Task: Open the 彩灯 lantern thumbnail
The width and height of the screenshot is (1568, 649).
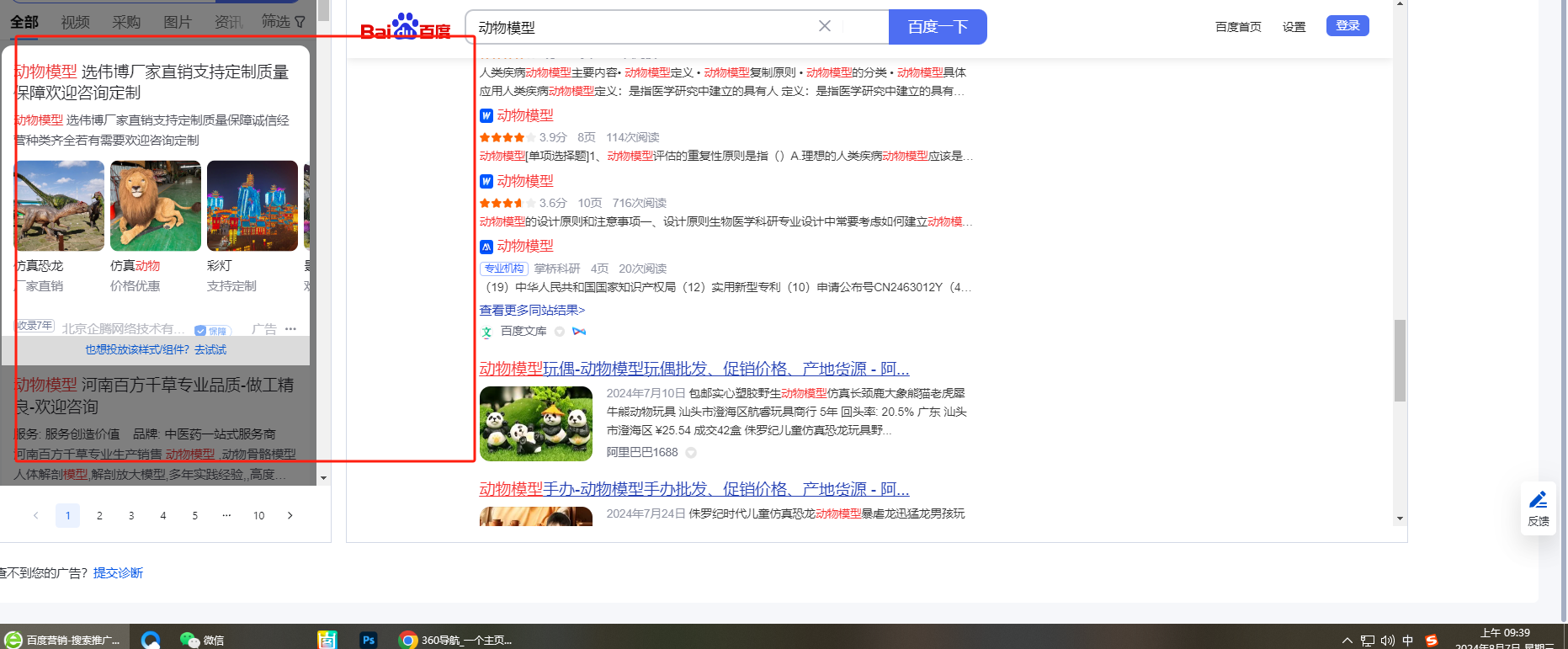Action: coord(252,205)
